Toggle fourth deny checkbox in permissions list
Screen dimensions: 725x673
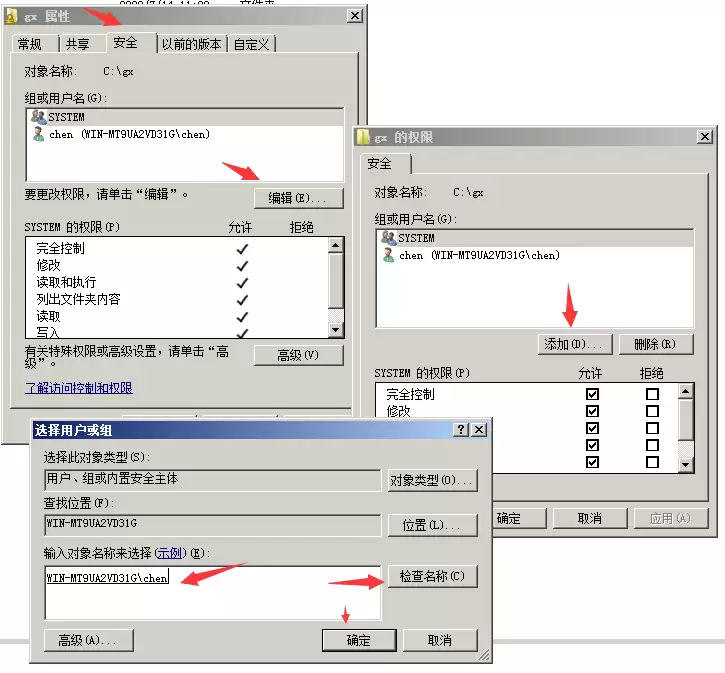click(x=652, y=445)
